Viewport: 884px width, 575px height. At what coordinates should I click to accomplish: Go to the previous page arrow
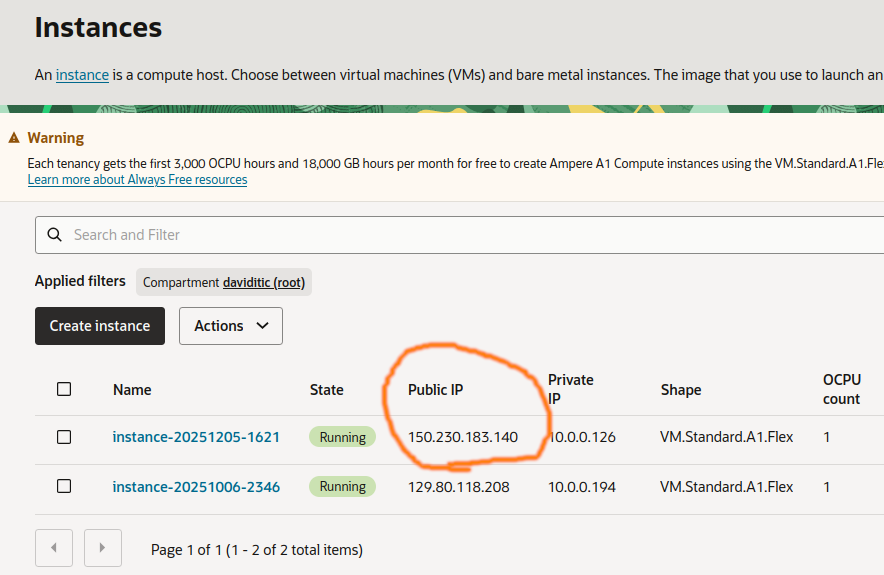tap(54, 548)
